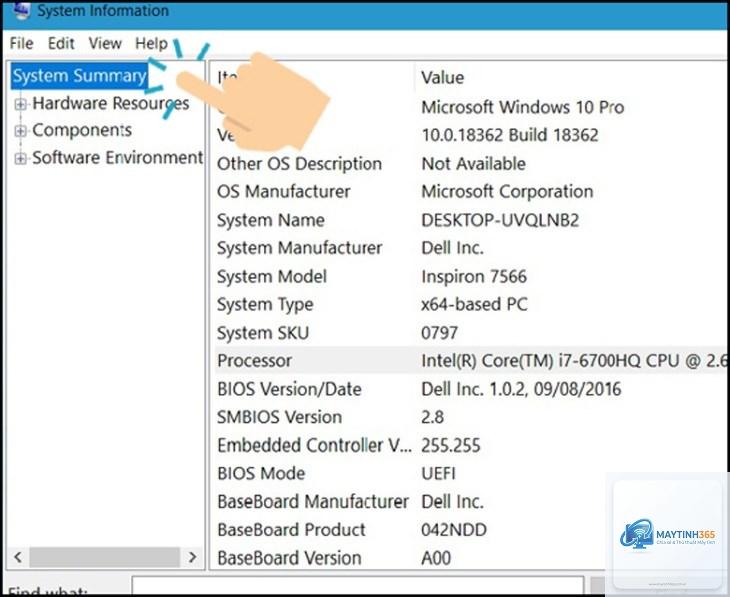The image size is (730, 597).
Task: Select the BaseBoard Manufacturer item
Action: [x=312, y=502]
